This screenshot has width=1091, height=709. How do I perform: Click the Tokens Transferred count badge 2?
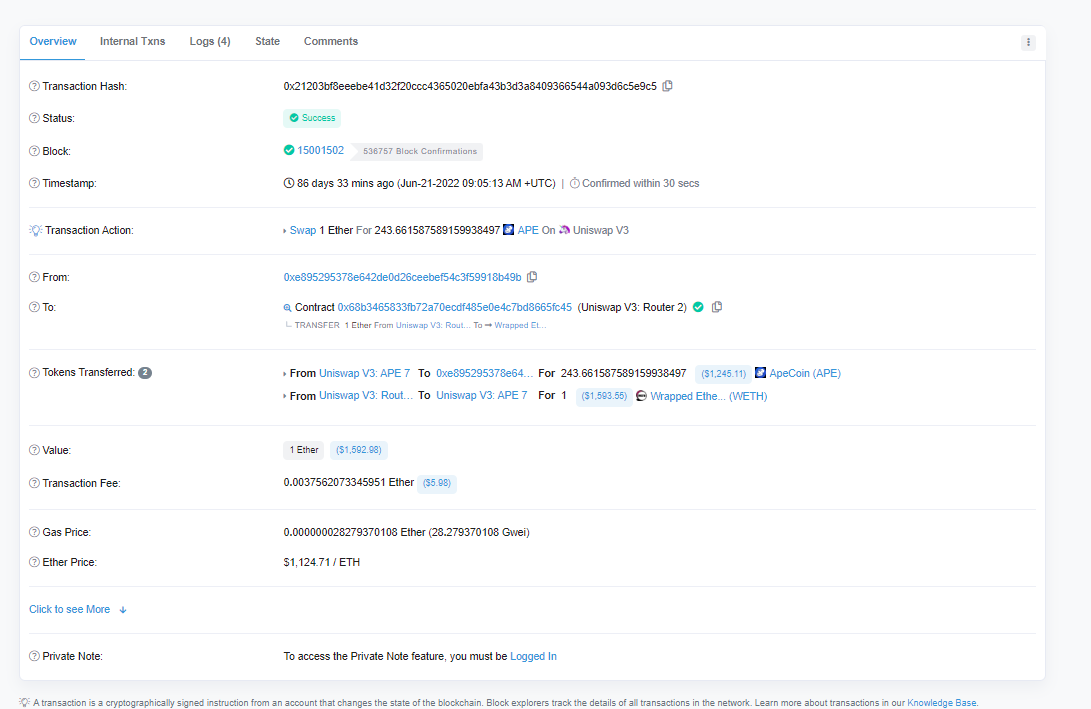pyautogui.click(x=145, y=373)
